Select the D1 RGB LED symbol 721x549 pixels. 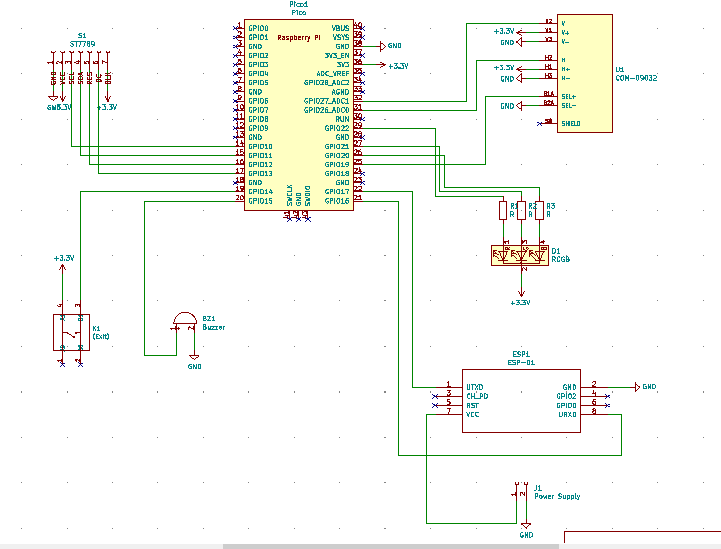[520, 256]
